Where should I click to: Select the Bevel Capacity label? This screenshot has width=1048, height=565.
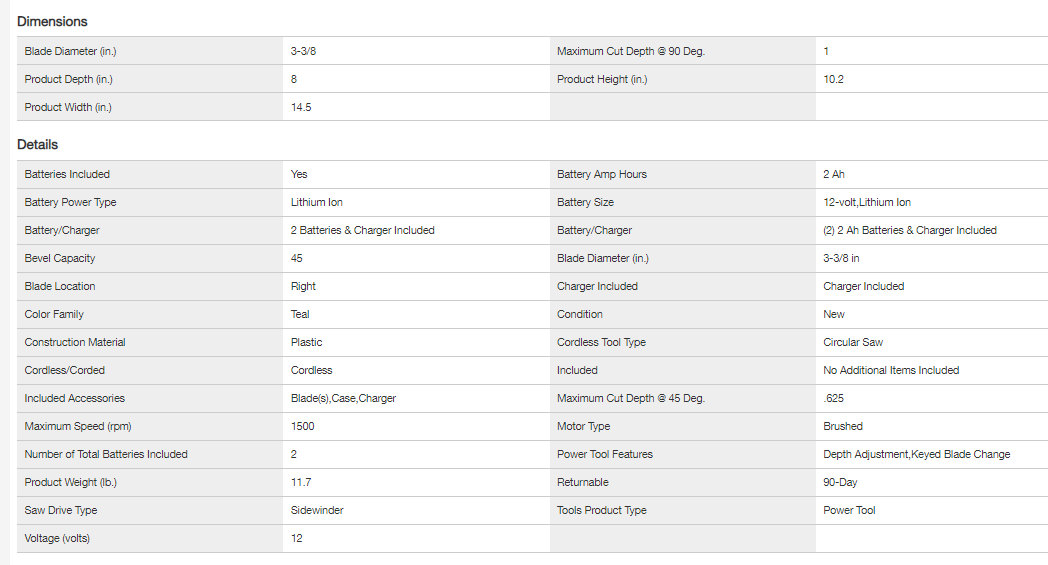pyautogui.click(x=60, y=258)
